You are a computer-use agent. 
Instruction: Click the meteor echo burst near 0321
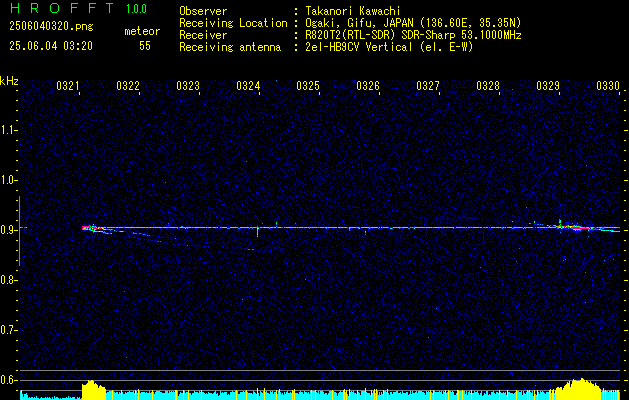coord(93,228)
